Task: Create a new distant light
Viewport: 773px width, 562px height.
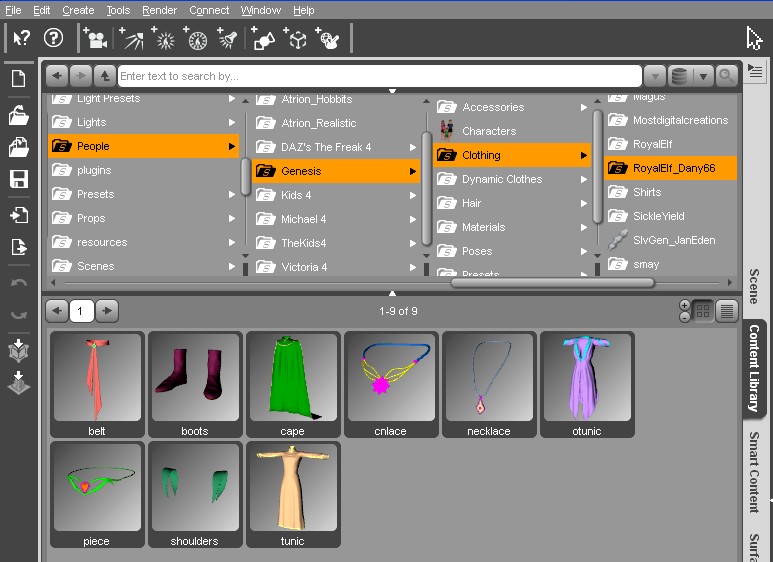Action: pos(131,38)
